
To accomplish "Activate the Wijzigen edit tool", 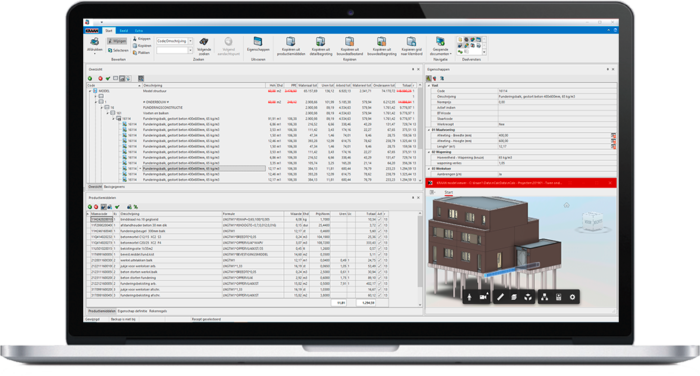I will pos(117,41).
